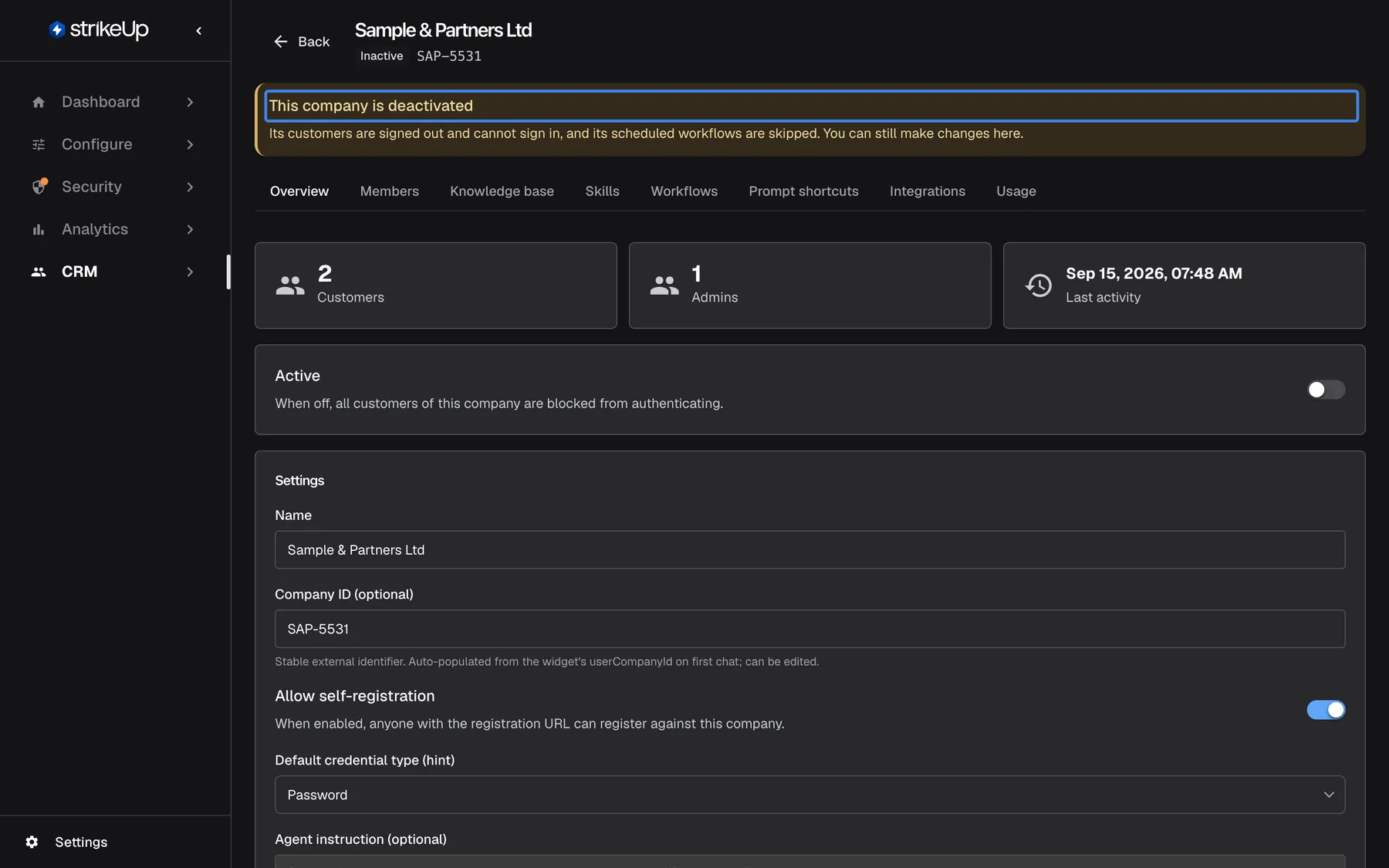Click the Settings gear icon
This screenshot has height=868, width=1389.
pos(32,842)
